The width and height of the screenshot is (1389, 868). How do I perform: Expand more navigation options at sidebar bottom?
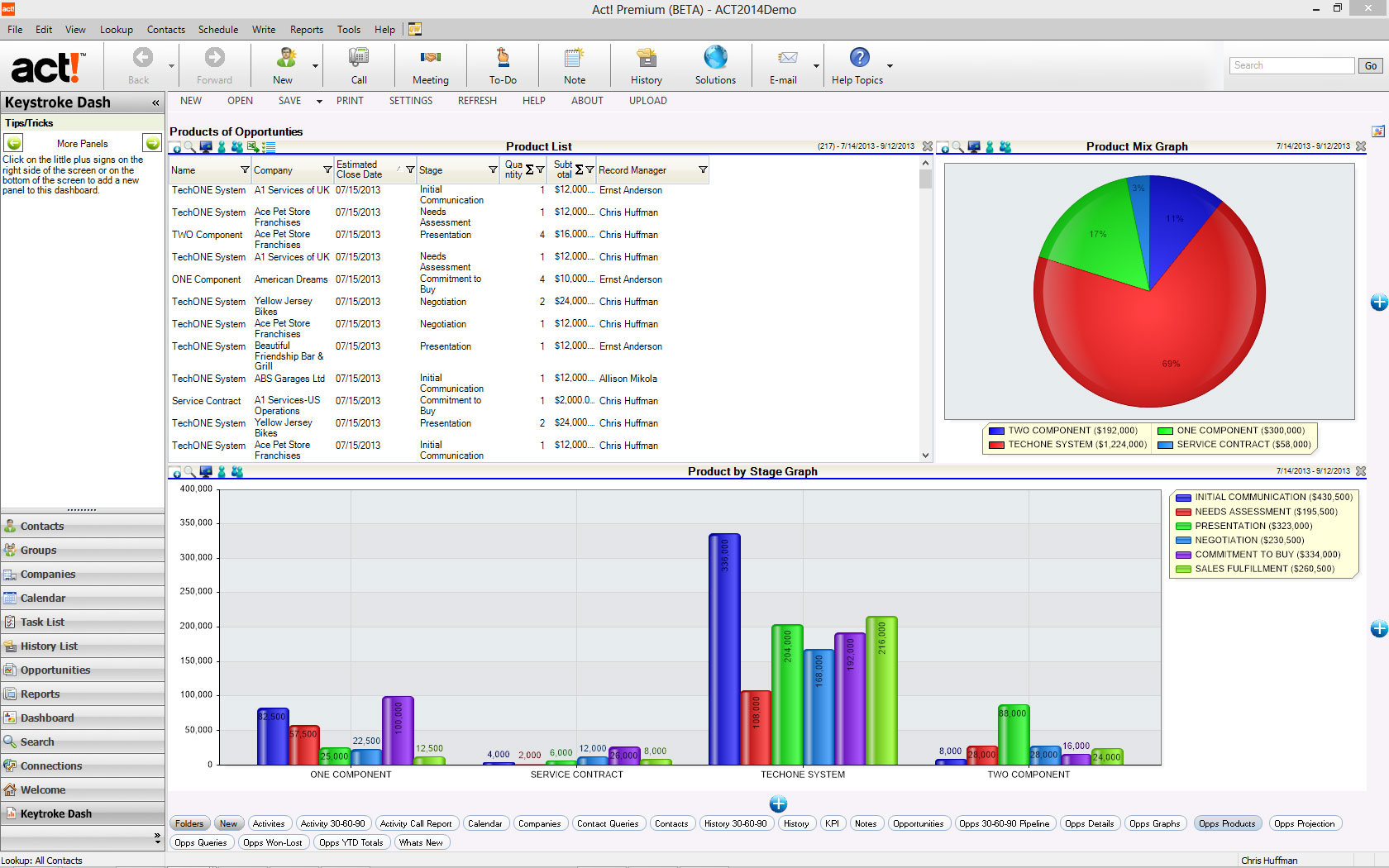157,837
